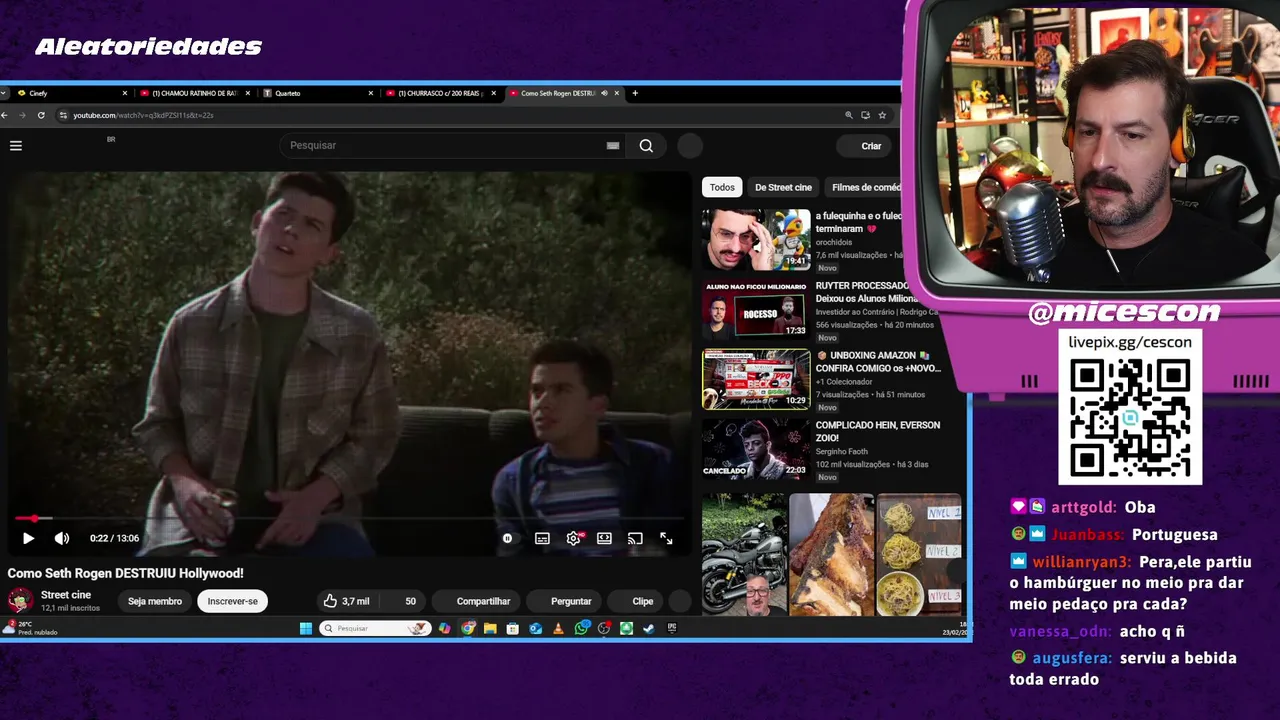Open the YouTube hamburger guide menu
This screenshot has width=1280, height=720.
tap(16, 146)
